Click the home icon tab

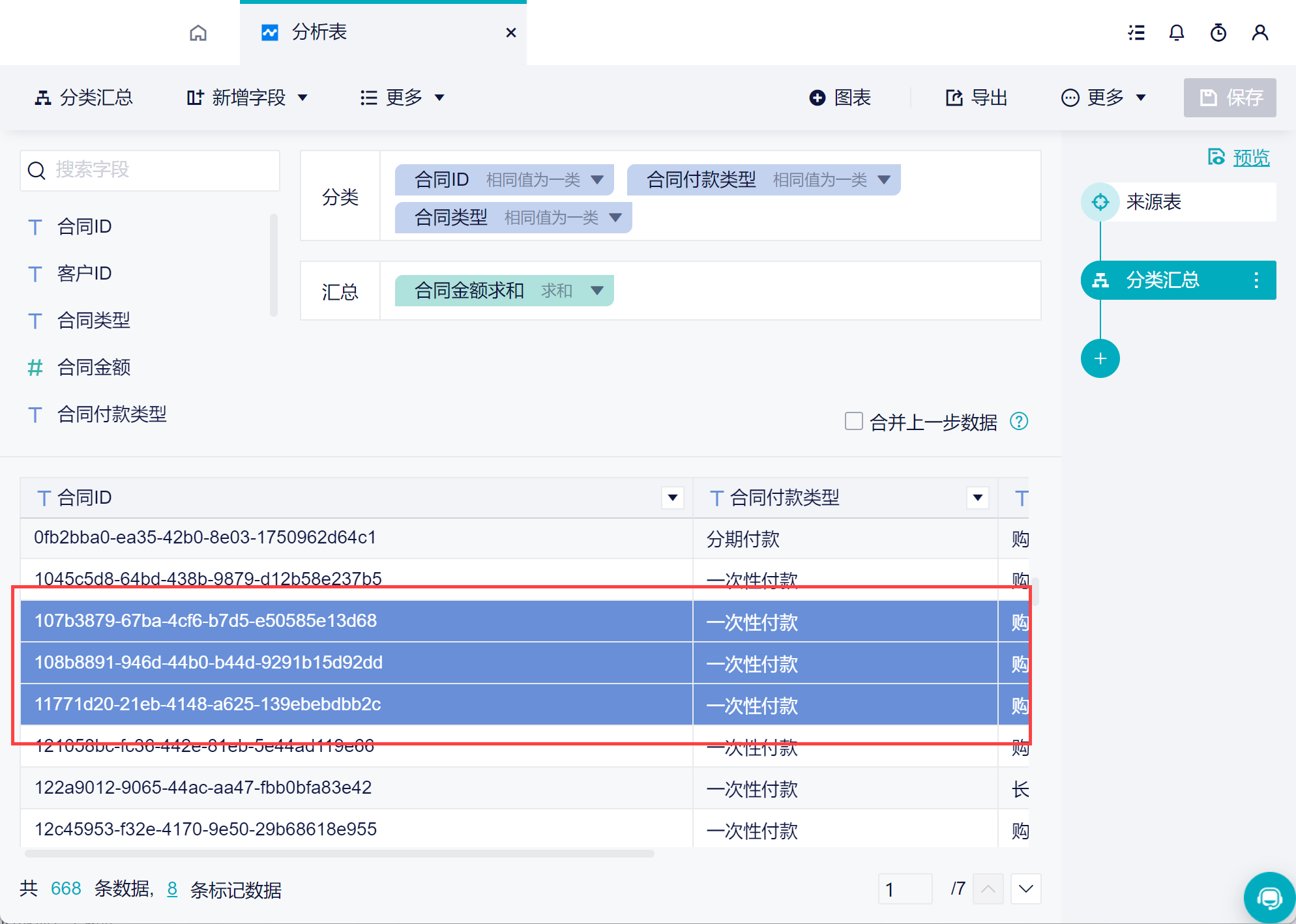point(198,33)
